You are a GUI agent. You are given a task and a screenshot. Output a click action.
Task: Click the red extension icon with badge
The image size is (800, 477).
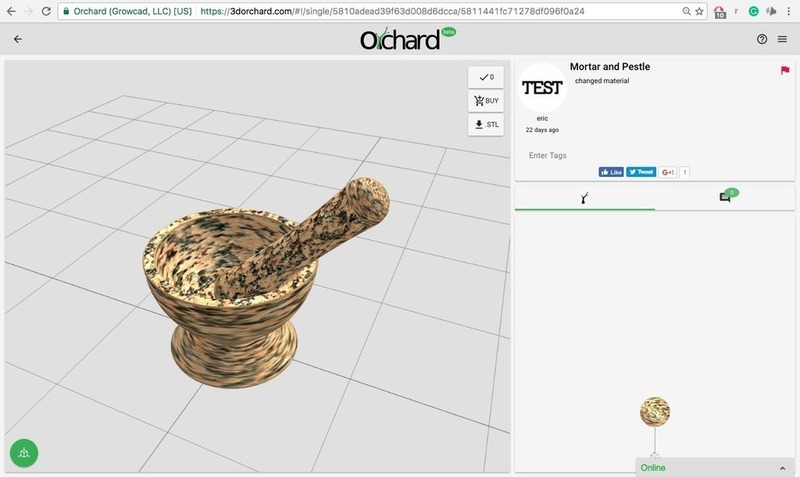(719, 12)
